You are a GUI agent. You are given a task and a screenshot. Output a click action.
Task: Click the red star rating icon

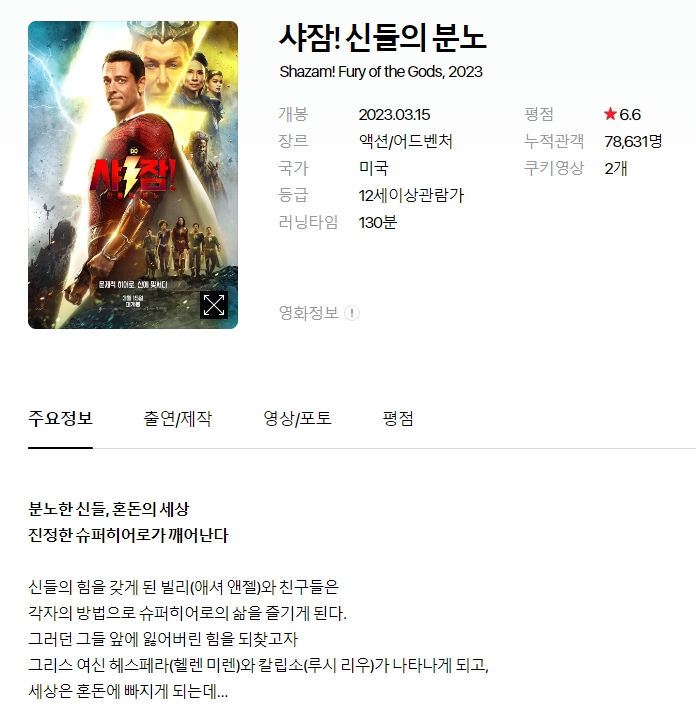pyautogui.click(x=610, y=114)
